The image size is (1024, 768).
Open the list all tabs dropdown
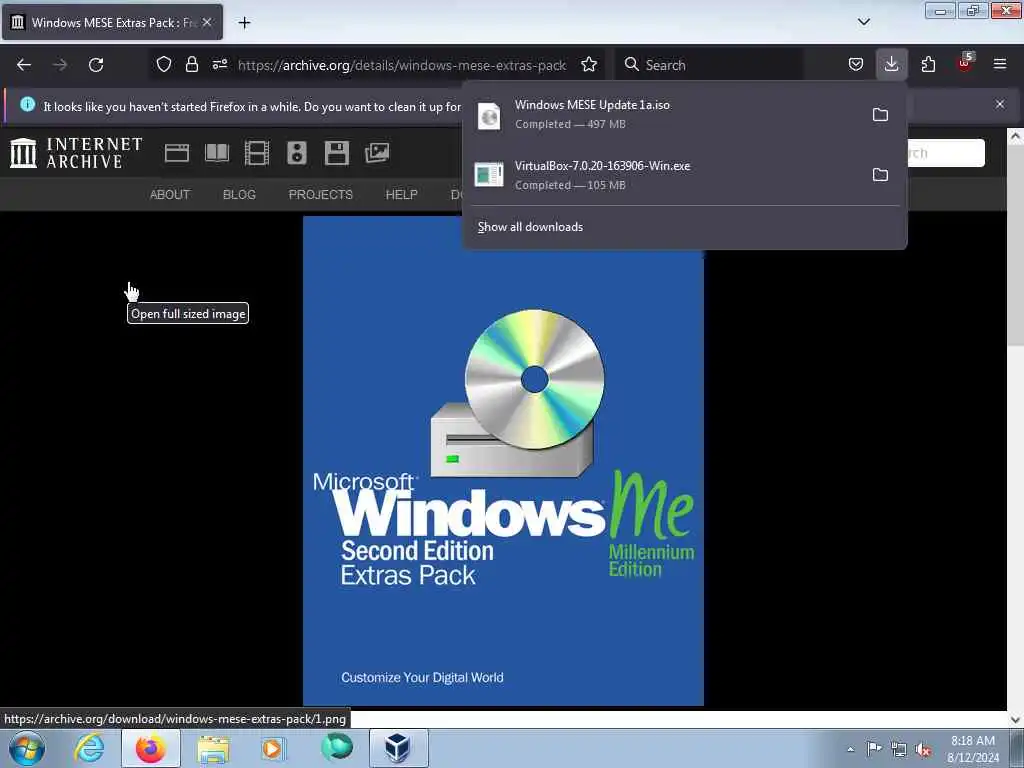pyautogui.click(x=864, y=22)
